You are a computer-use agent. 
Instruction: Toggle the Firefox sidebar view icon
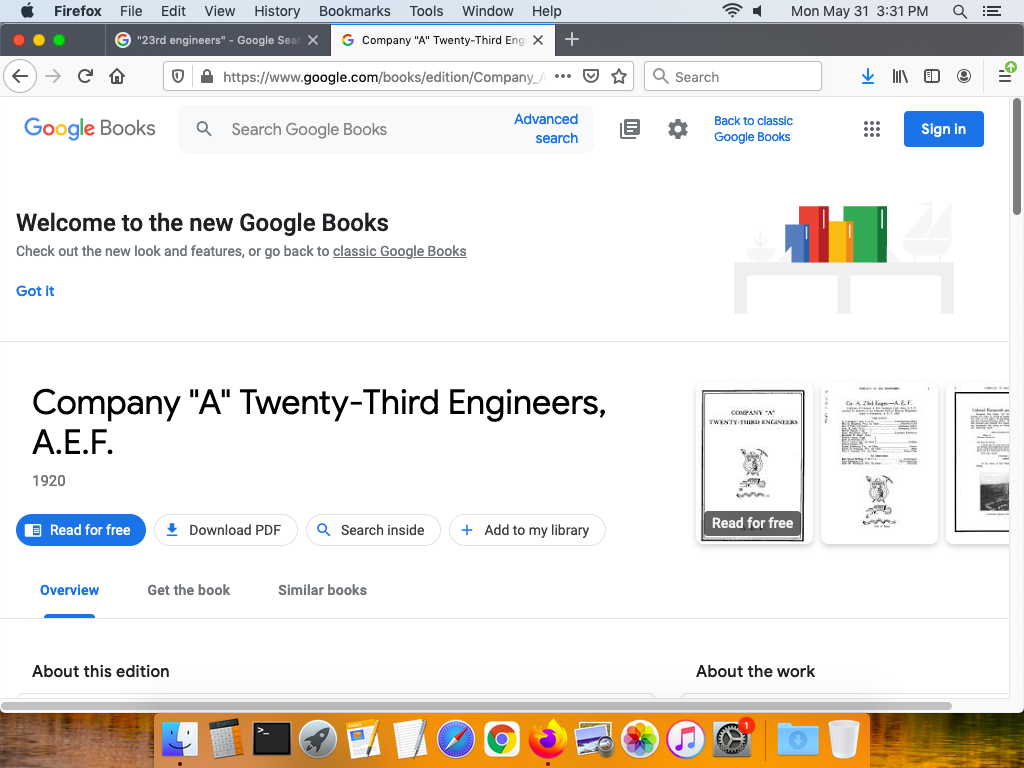pyautogui.click(x=931, y=77)
